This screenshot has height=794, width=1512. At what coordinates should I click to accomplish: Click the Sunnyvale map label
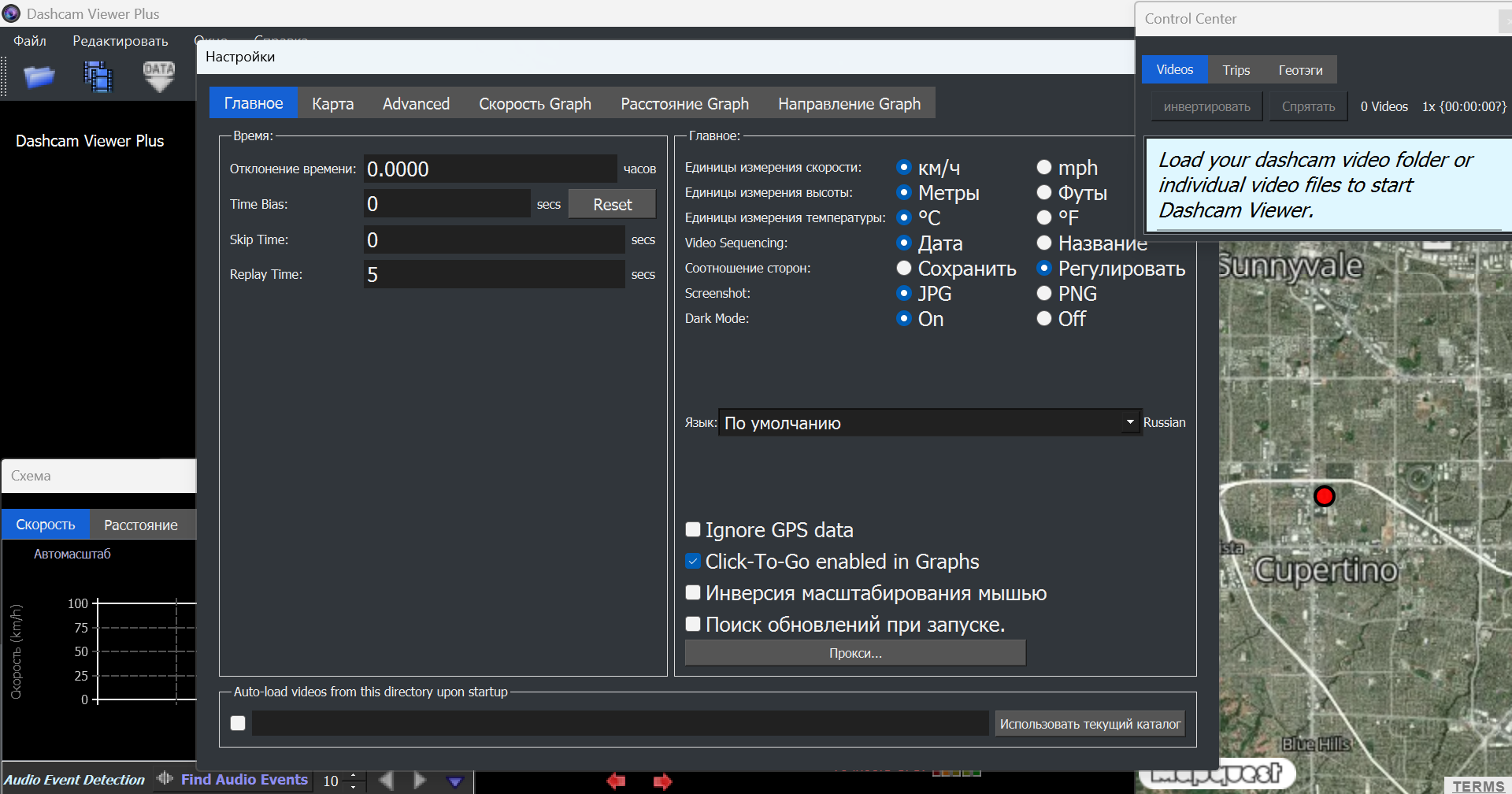pos(1290,266)
